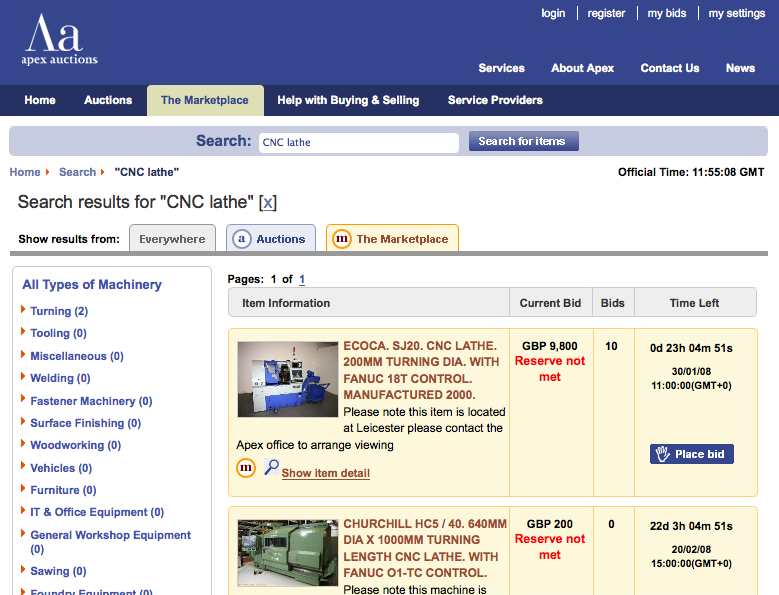Show results from Auctions only
The width and height of the screenshot is (779, 595).
(x=271, y=238)
